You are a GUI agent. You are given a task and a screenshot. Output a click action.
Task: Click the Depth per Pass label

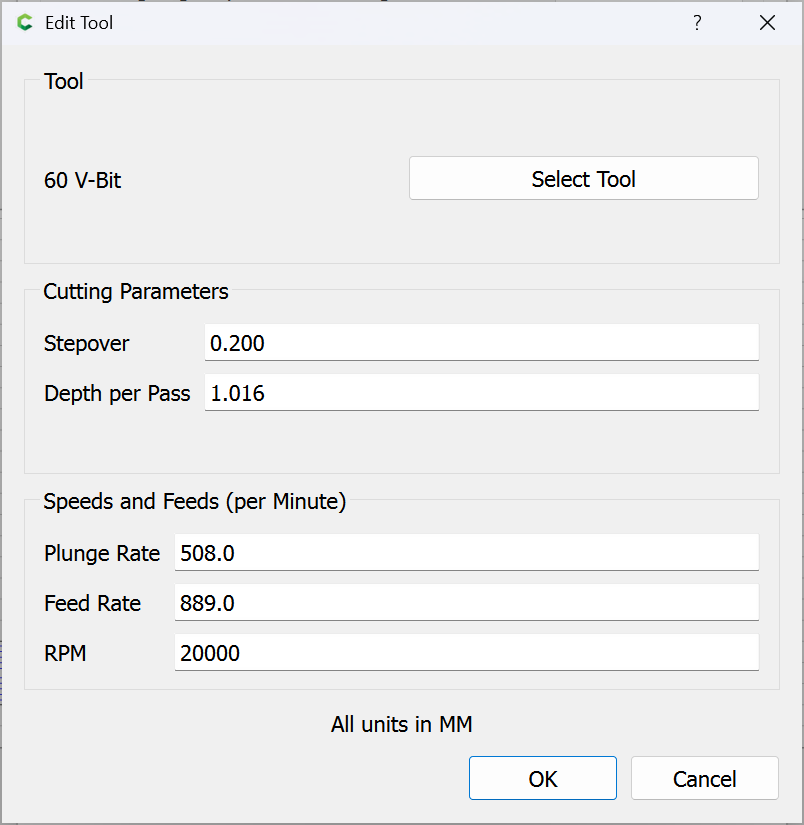click(117, 394)
